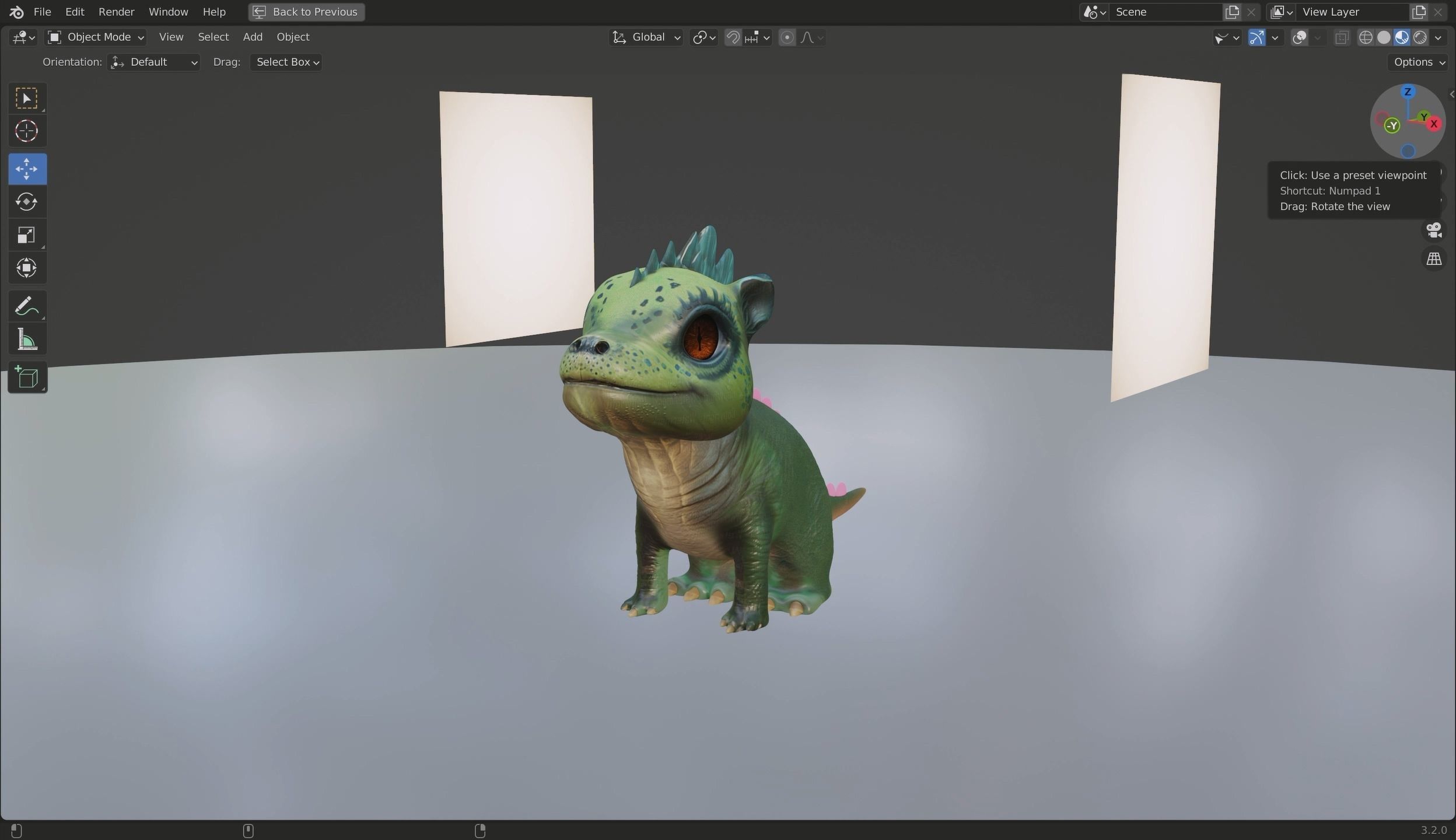Open the editor type dropdown

click(x=23, y=37)
